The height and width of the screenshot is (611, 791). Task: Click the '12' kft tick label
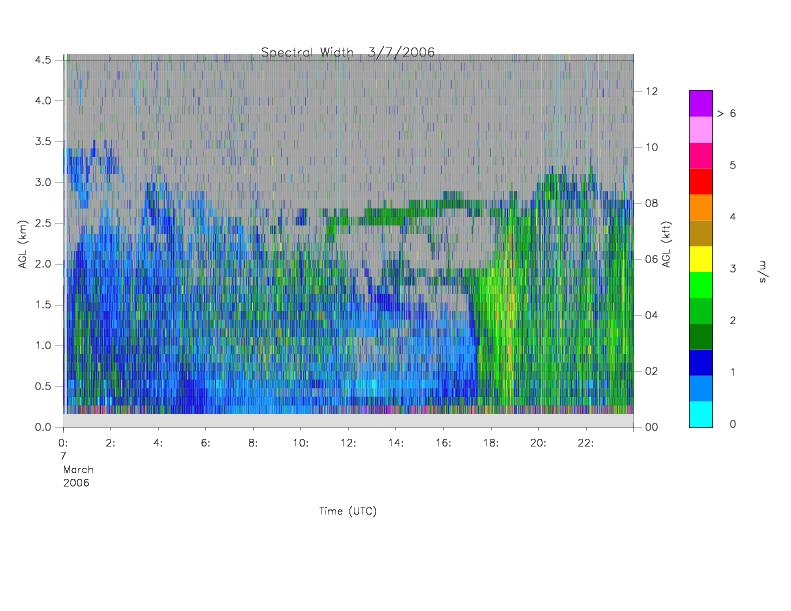point(652,91)
